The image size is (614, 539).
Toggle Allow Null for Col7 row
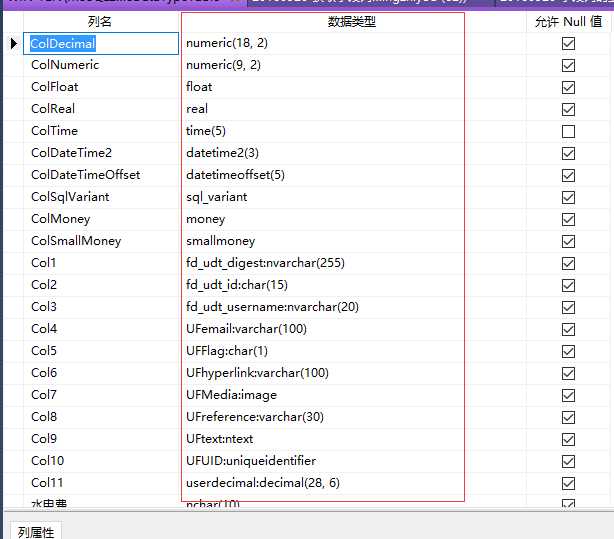[x=568, y=395]
